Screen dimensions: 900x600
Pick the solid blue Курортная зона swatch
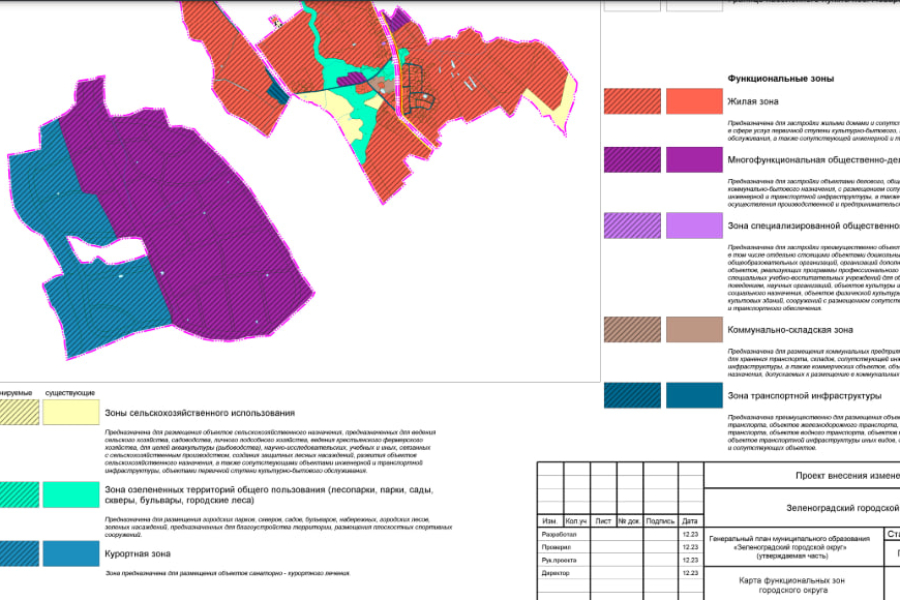click(x=70, y=554)
